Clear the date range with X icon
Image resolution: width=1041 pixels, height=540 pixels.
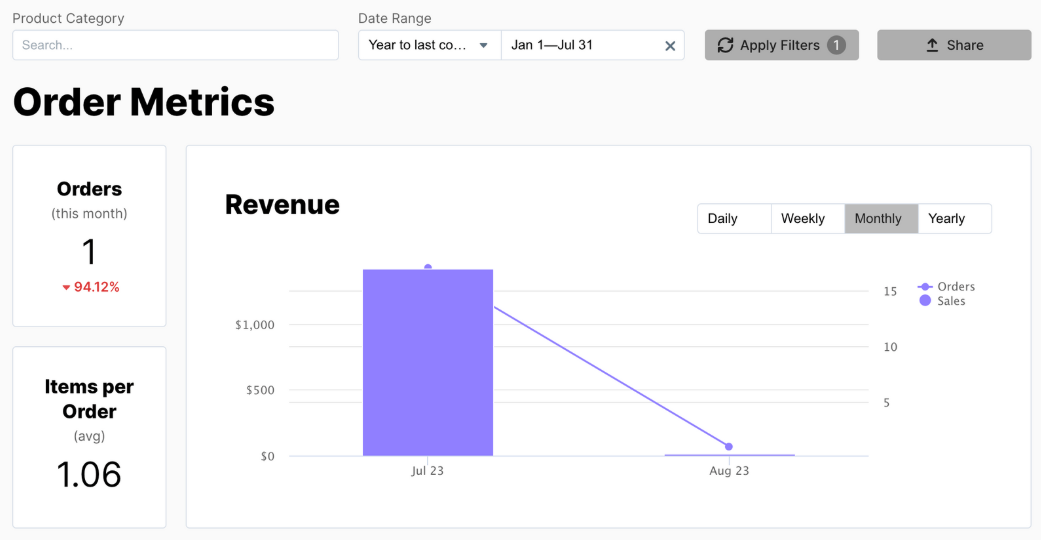coord(670,45)
